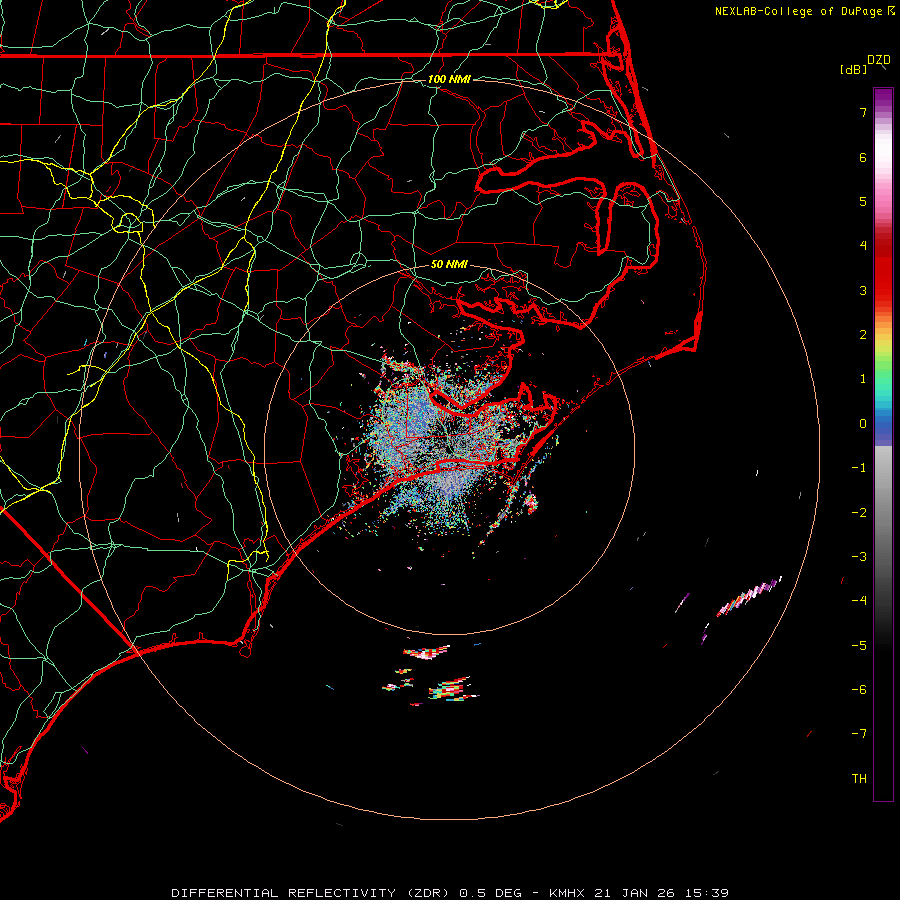Click the 6 value on the color scale
The width and height of the screenshot is (900, 900).
point(863,157)
